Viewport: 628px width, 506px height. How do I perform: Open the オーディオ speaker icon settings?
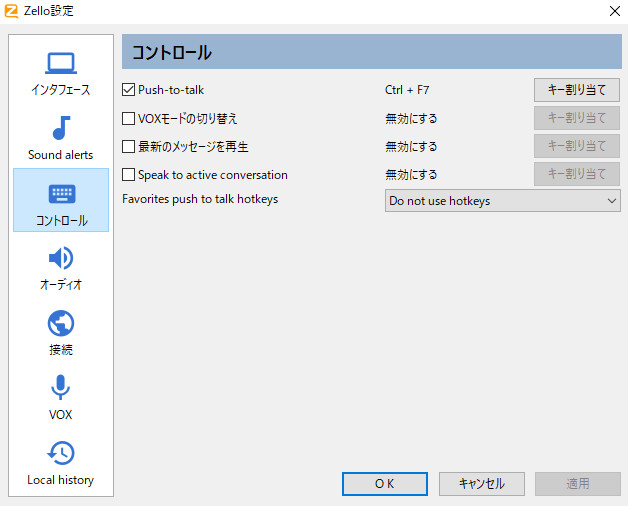click(x=60, y=258)
